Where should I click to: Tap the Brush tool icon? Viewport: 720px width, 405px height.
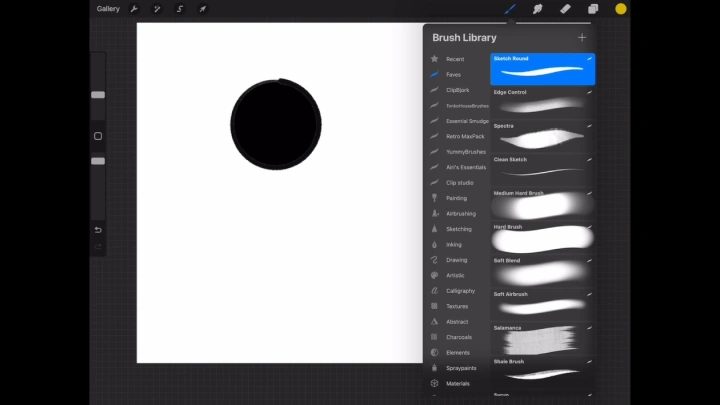[x=510, y=9]
